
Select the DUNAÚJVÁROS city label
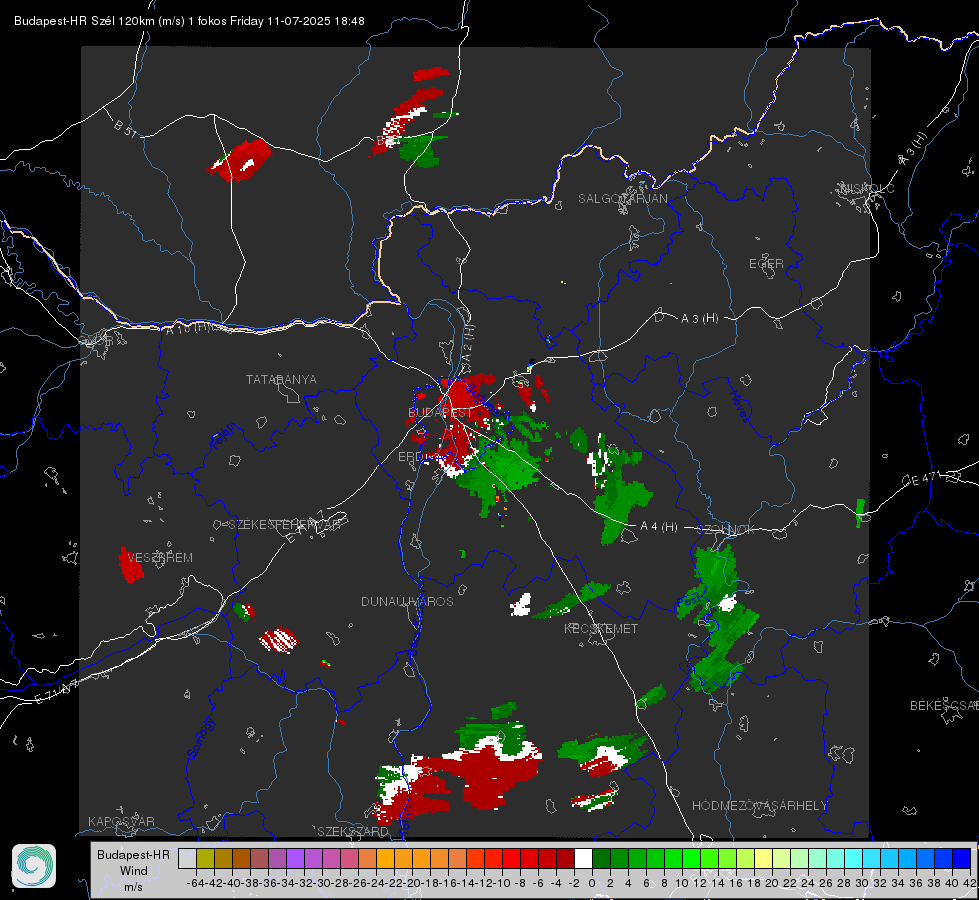[x=407, y=601]
